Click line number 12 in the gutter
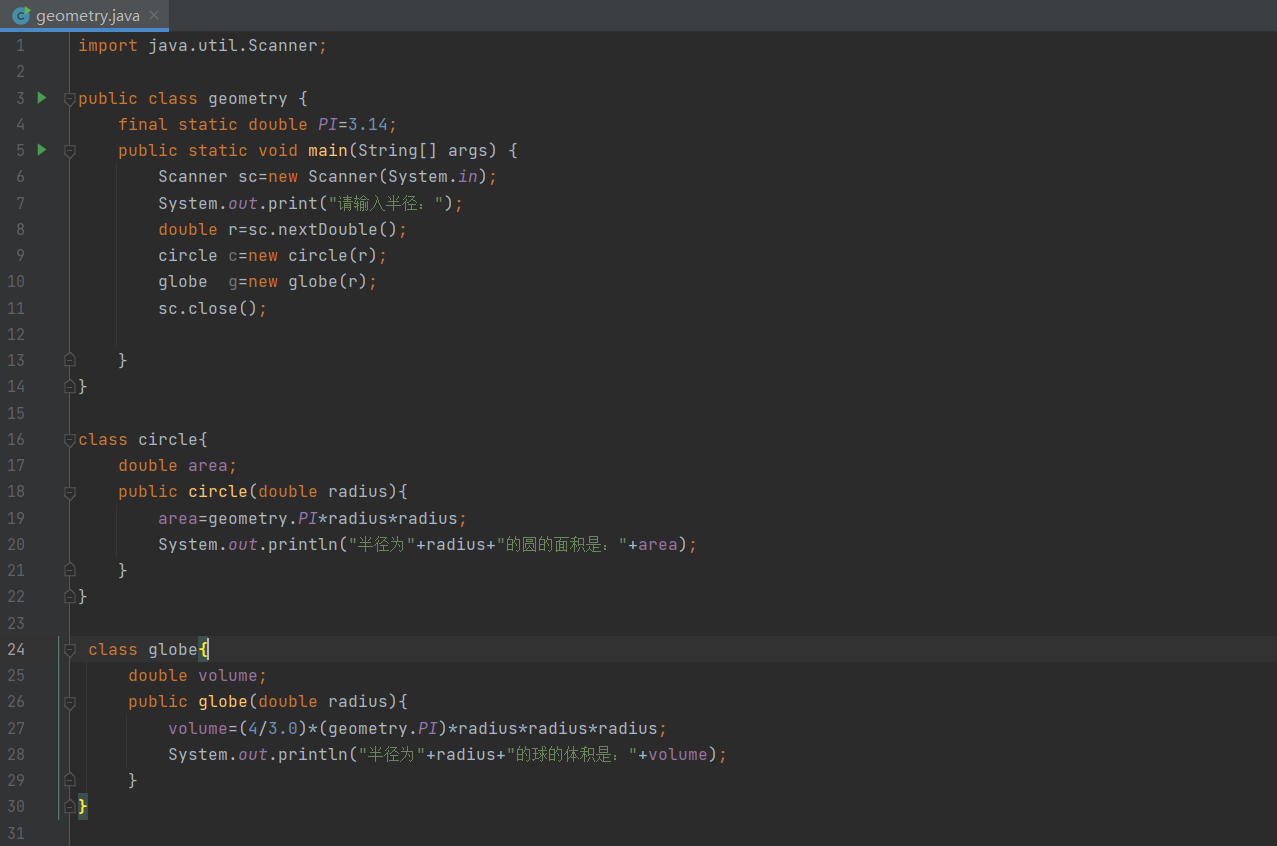Image resolution: width=1277 pixels, height=846 pixels. coord(16,334)
